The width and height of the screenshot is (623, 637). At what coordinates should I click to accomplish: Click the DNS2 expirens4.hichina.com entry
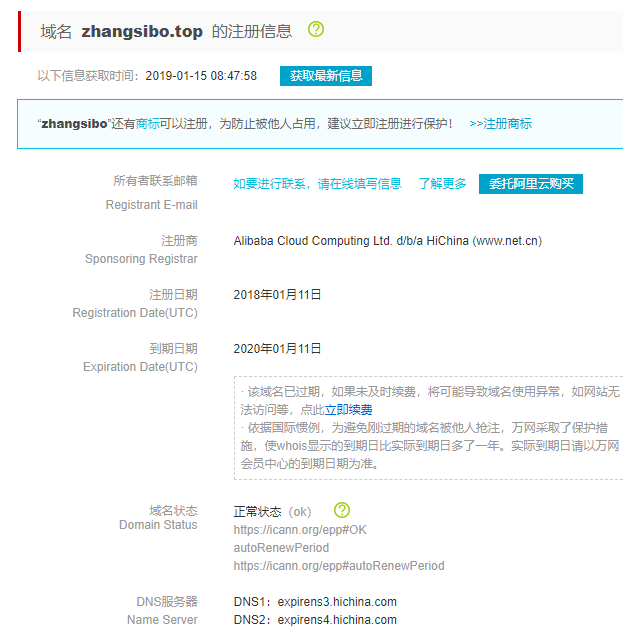[315, 620]
